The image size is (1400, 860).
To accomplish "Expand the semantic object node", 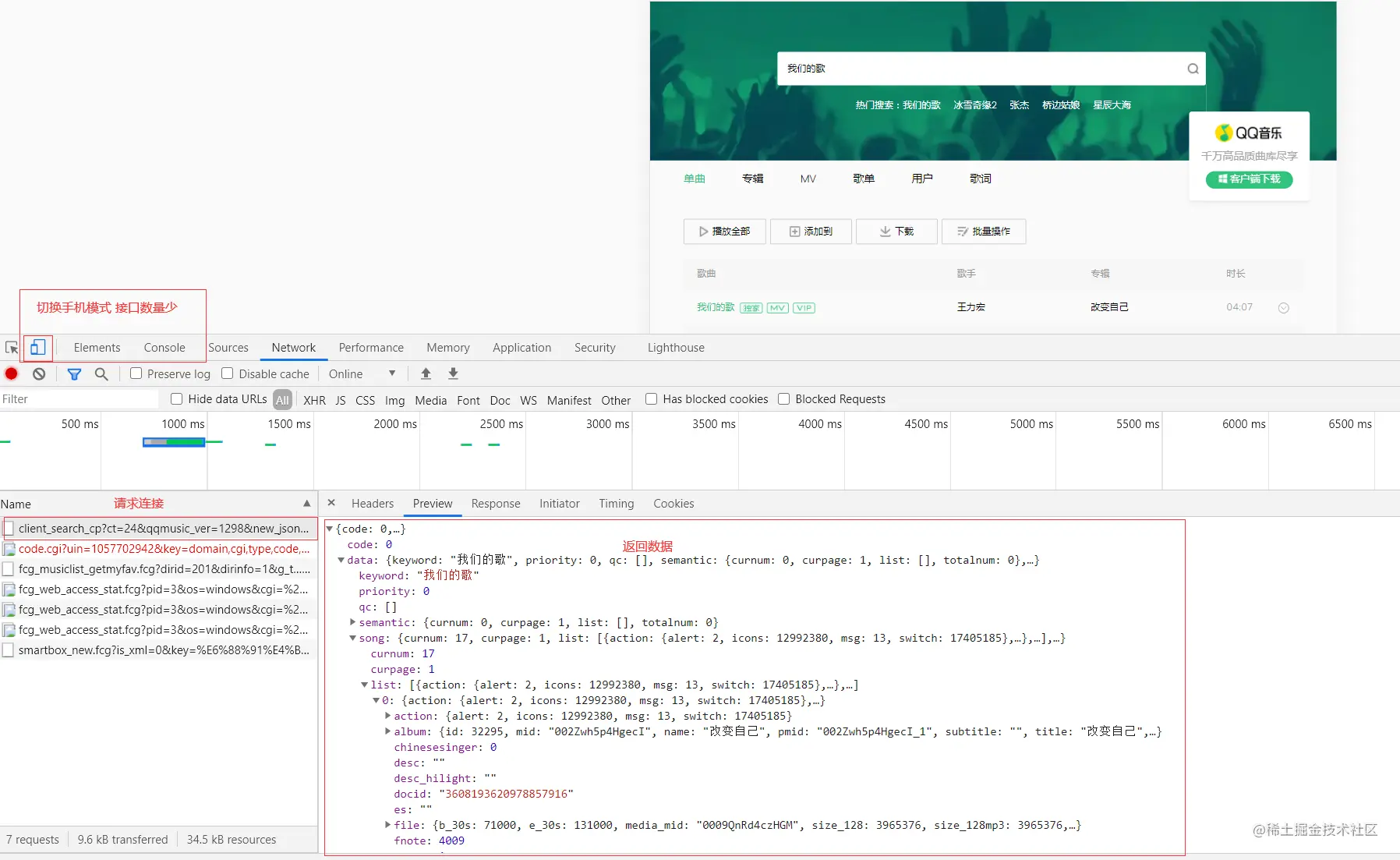I will (353, 622).
